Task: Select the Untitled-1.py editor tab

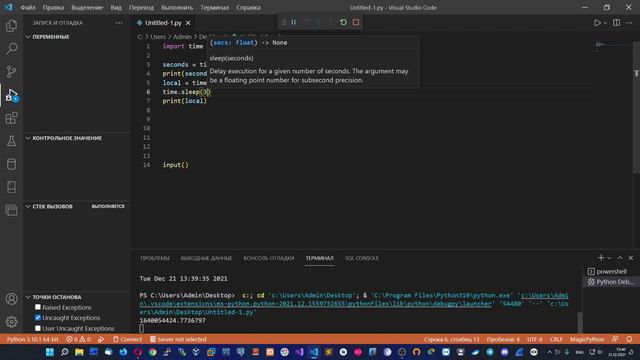Action: tap(163, 23)
